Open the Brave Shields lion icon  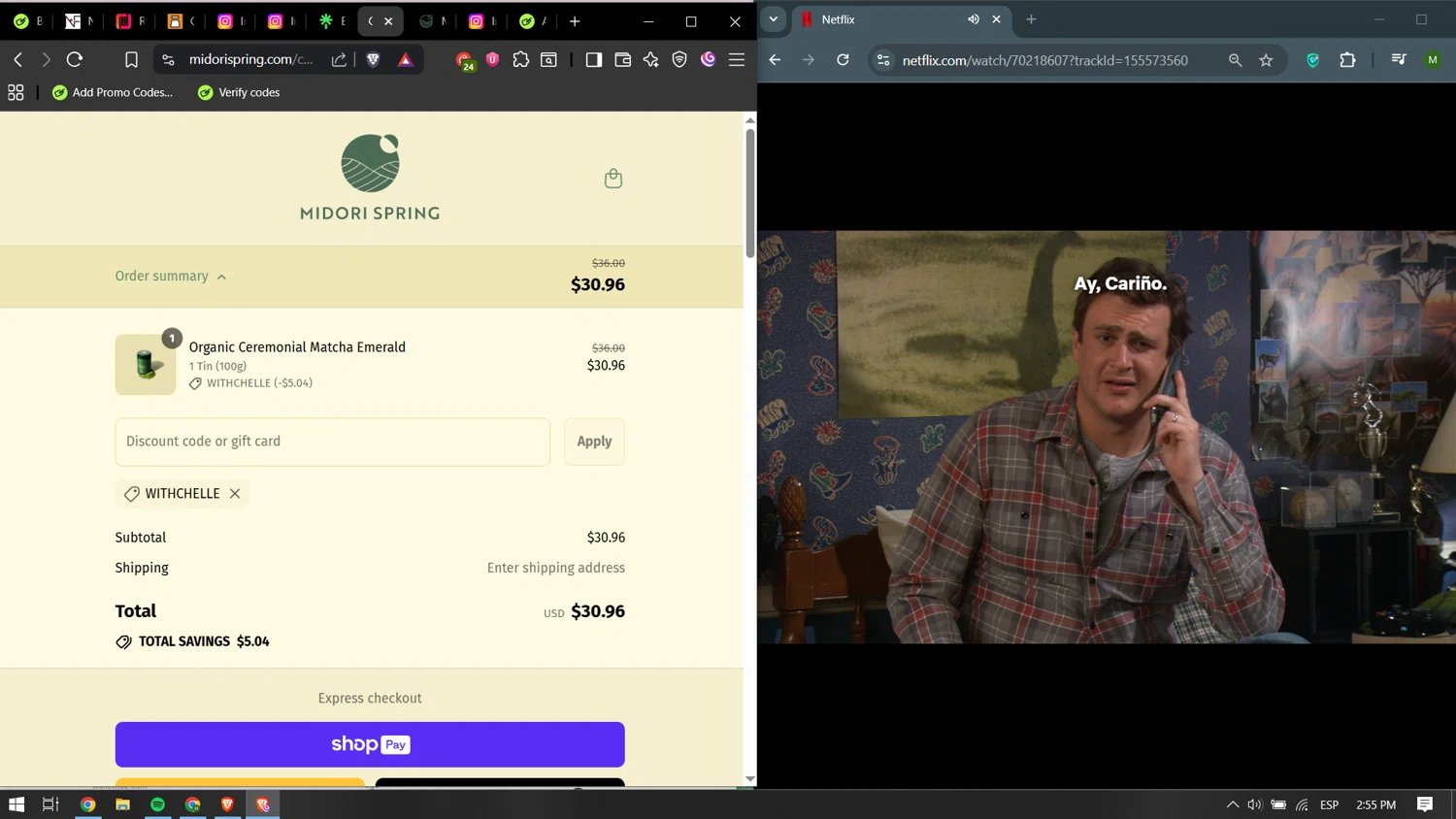pyautogui.click(x=373, y=60)
